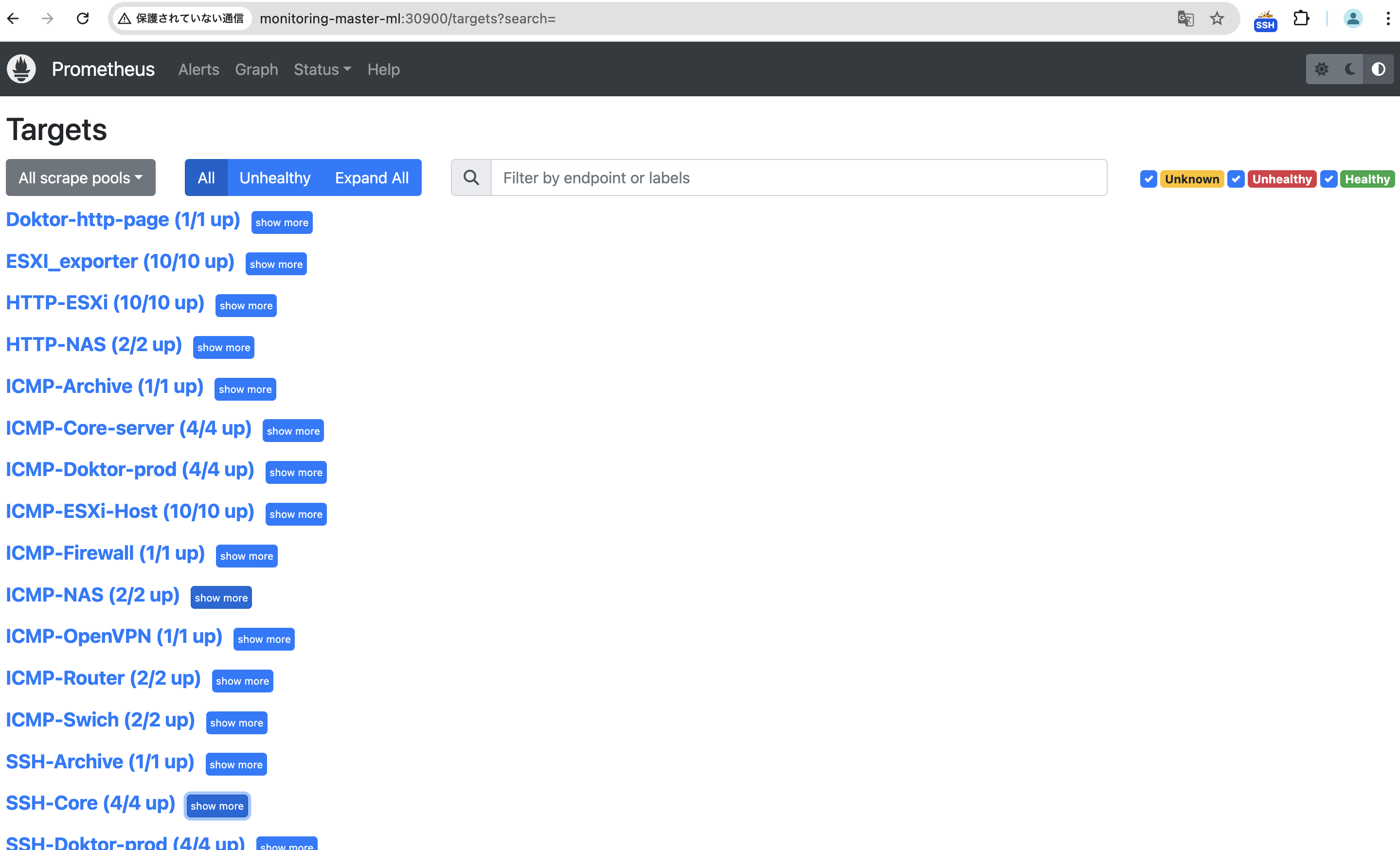Bookmark page with star icon
1400x850 pixels.
(1217, 19)
